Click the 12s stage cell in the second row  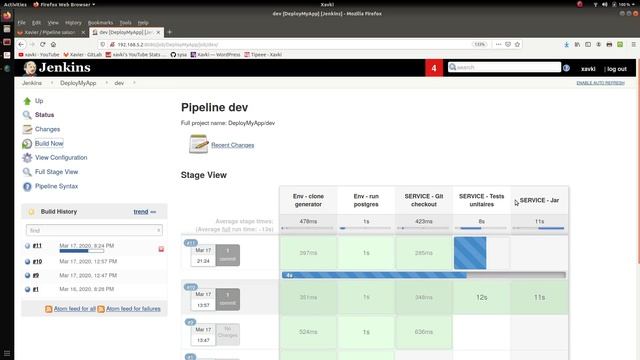coord(482,297)
